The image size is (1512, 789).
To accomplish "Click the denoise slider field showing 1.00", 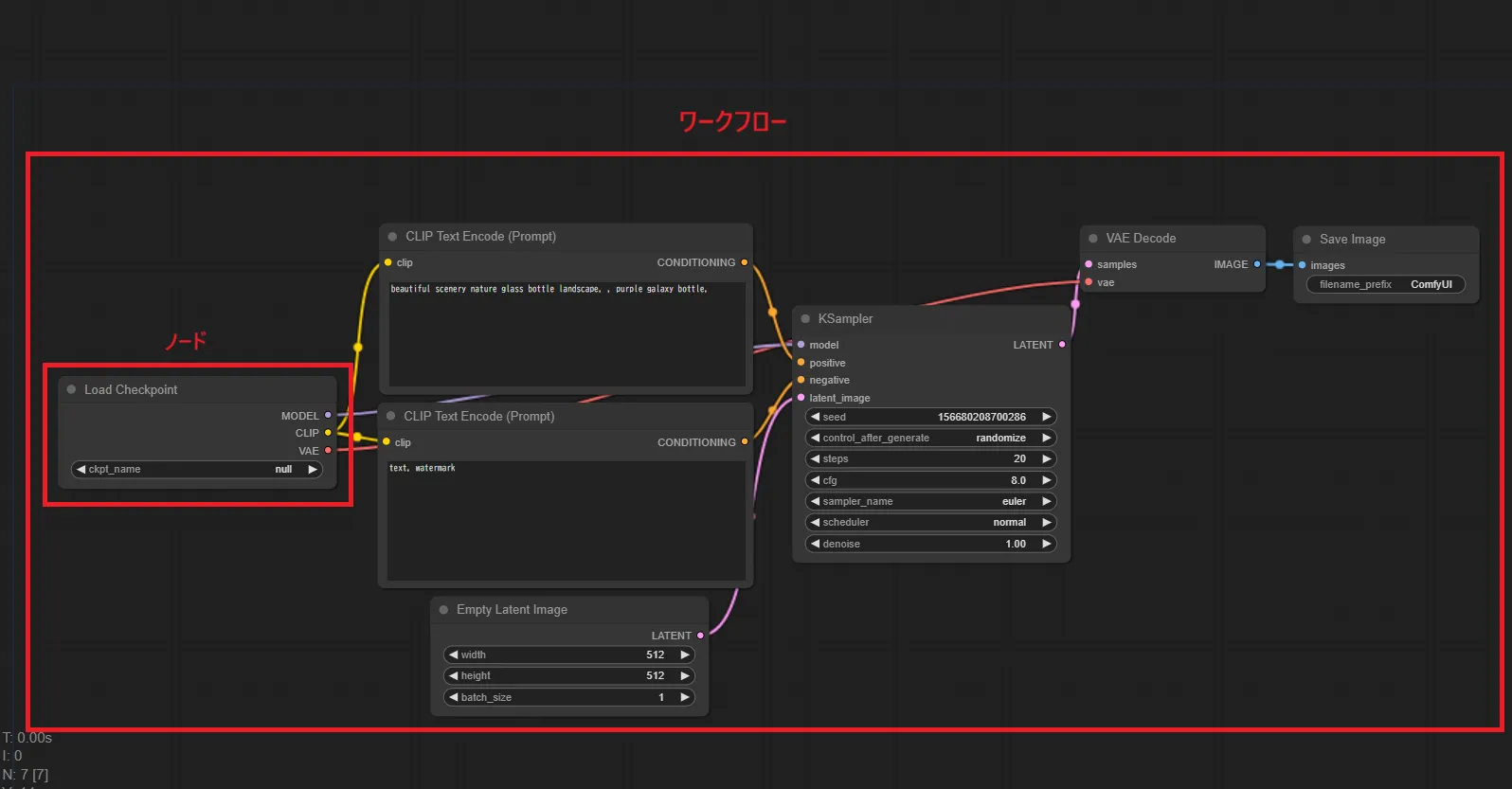I will click(x=930, y=544).
